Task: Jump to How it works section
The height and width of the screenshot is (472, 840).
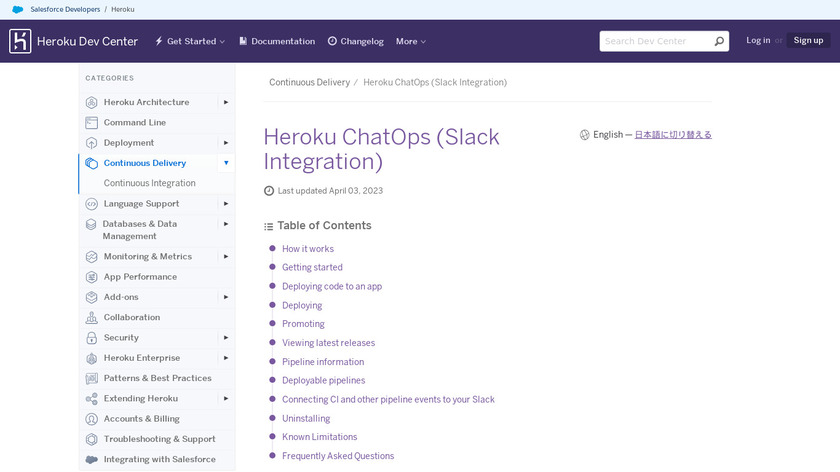Action: tap(308, 249)
